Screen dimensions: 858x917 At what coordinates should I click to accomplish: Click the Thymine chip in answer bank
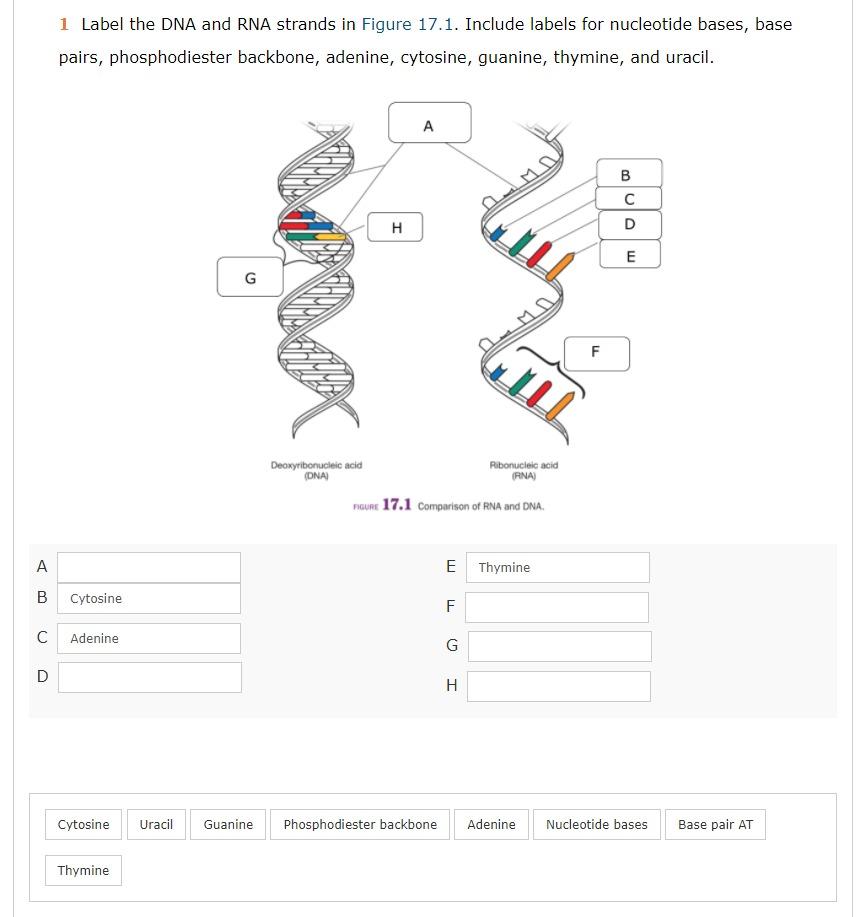pyautogui.click(x=84, y=870)
